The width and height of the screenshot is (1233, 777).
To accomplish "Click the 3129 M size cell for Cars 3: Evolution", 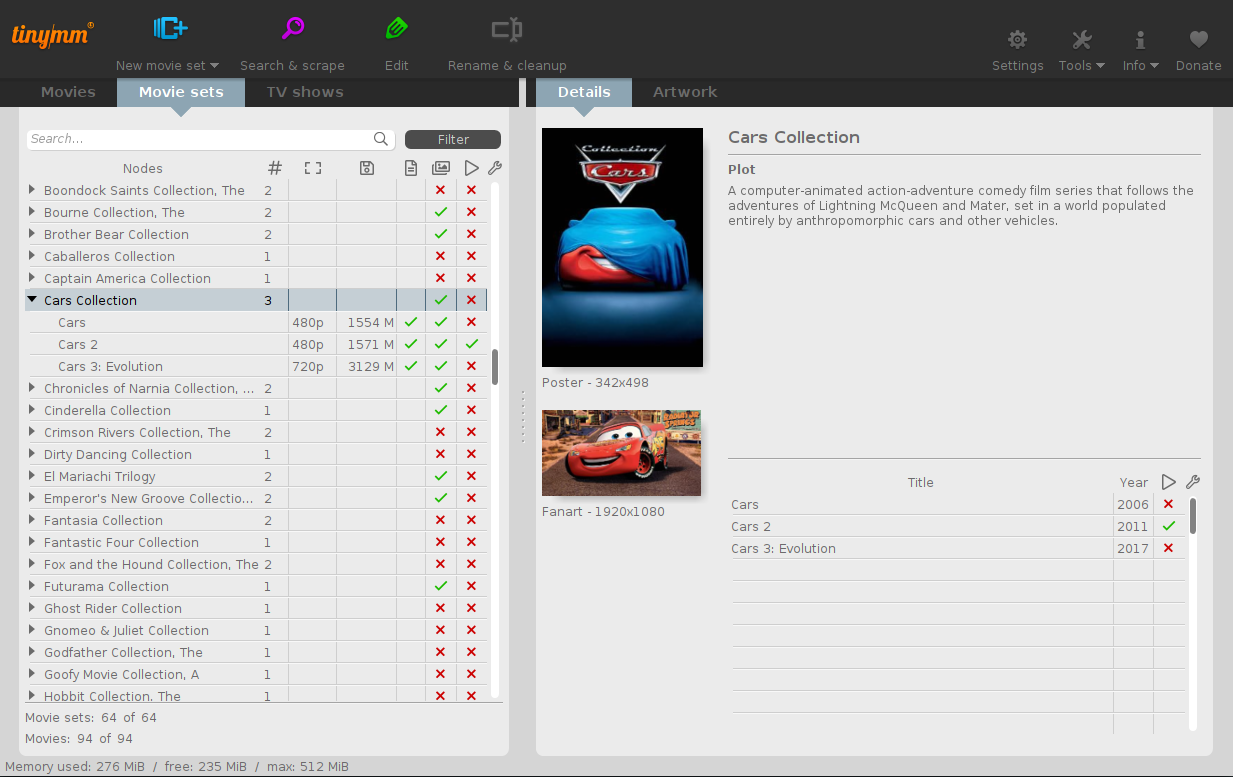I will [367, 366].
